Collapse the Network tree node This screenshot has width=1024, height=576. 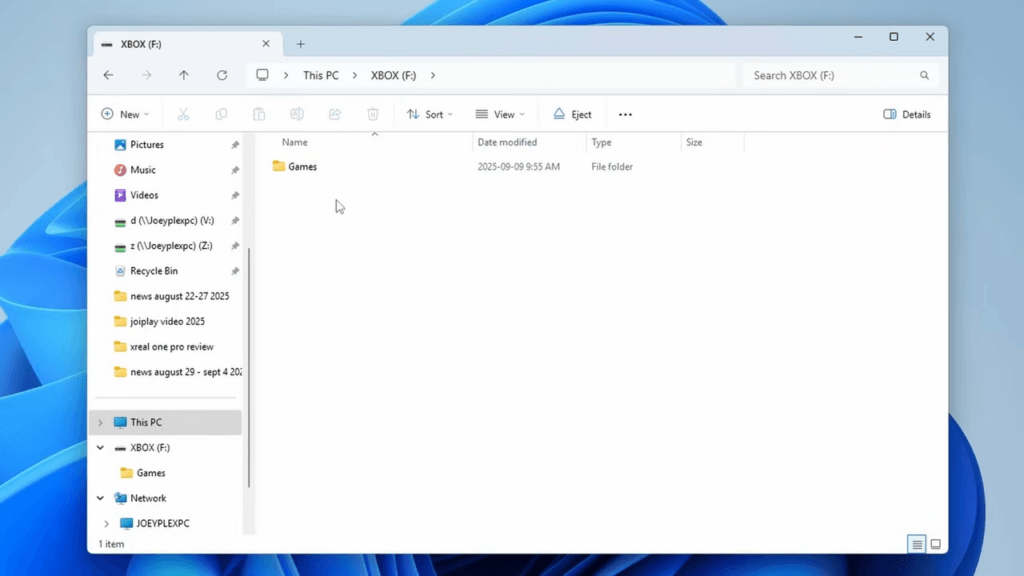pyautogui.click(x=100, y=498)
